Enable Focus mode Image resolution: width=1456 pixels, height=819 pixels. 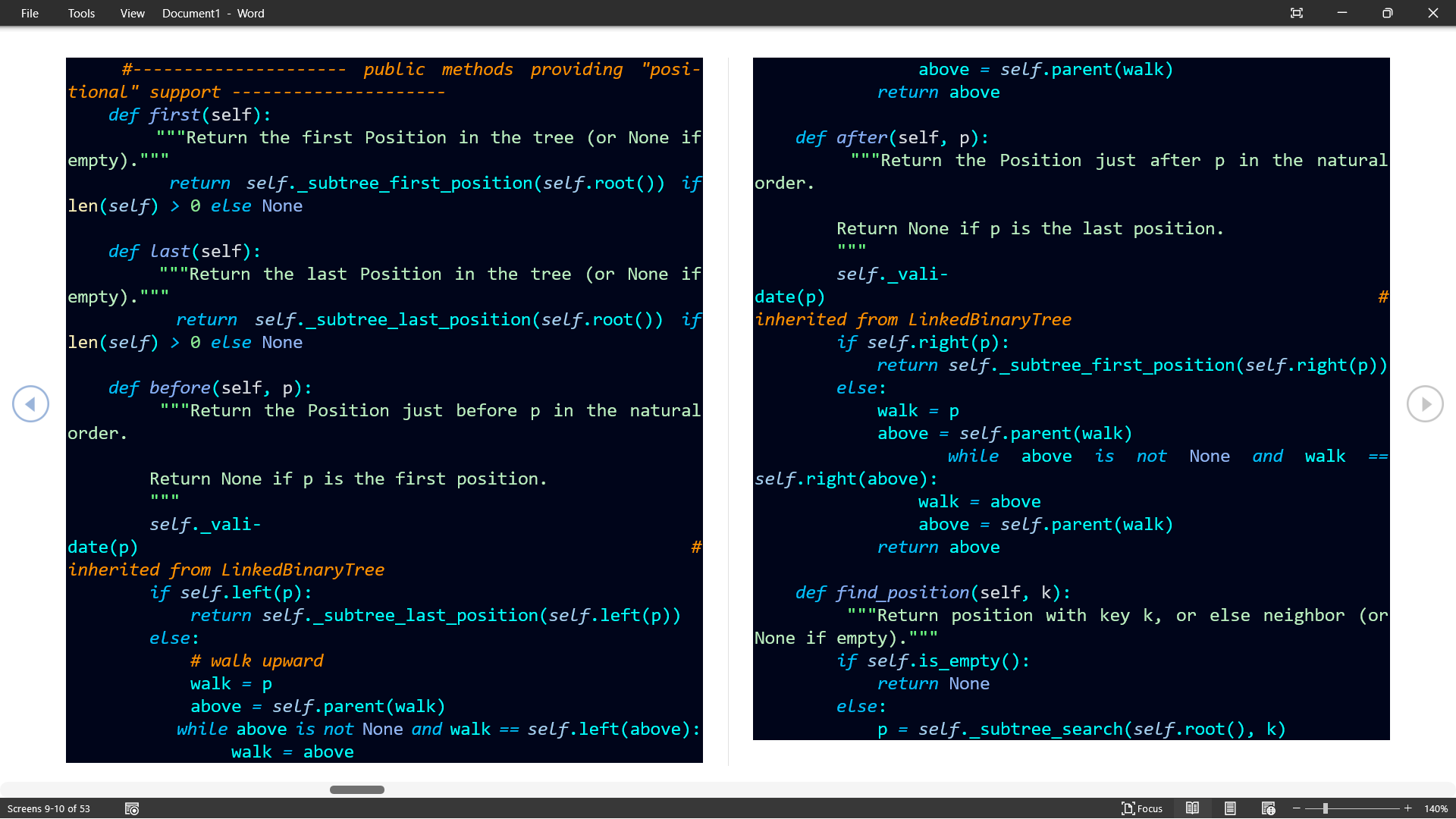1142,808
